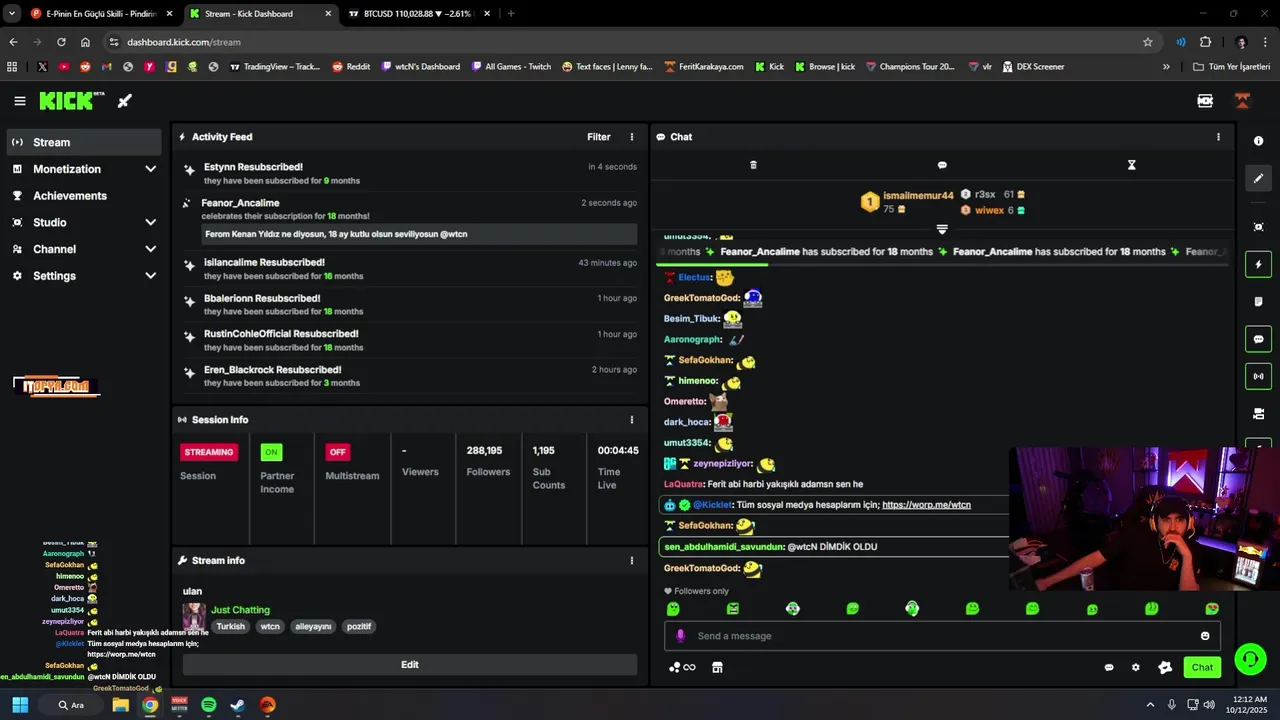Image resolution: width=1280 pixels, height=720 pixels.
Task: Click the Edit button in Stream info
Action: click(409, 665)
